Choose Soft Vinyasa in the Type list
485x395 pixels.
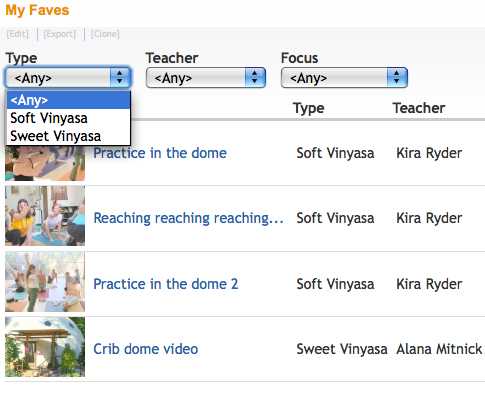[x=68, y=118]
